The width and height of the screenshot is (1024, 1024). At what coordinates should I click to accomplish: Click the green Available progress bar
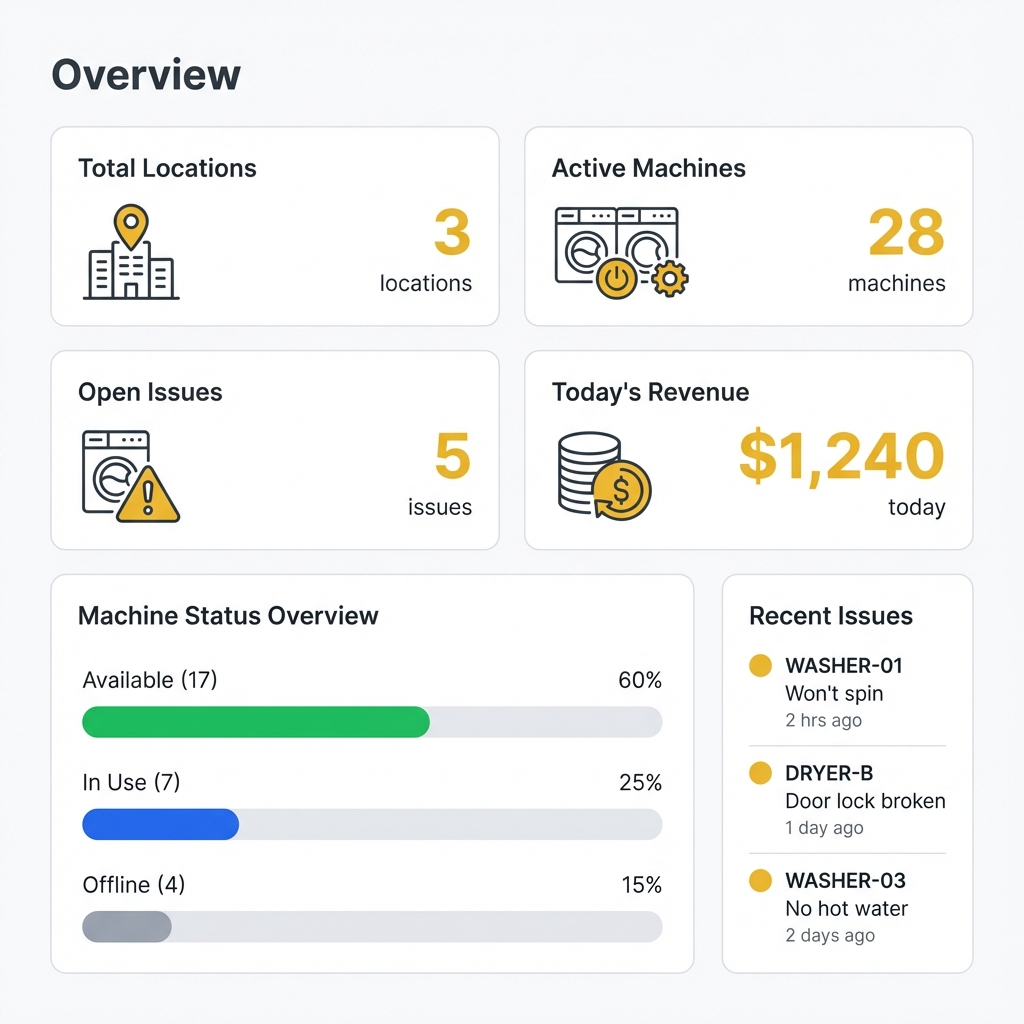(x=255, y=722)
